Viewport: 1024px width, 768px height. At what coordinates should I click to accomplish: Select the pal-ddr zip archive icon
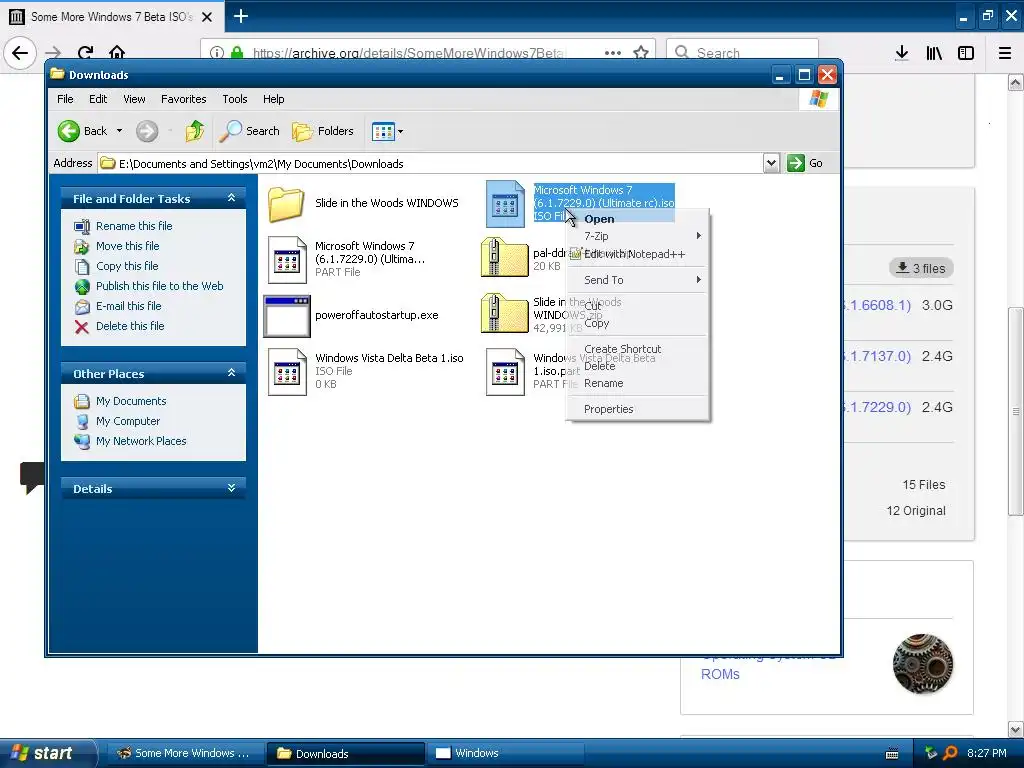click(504, 259)
